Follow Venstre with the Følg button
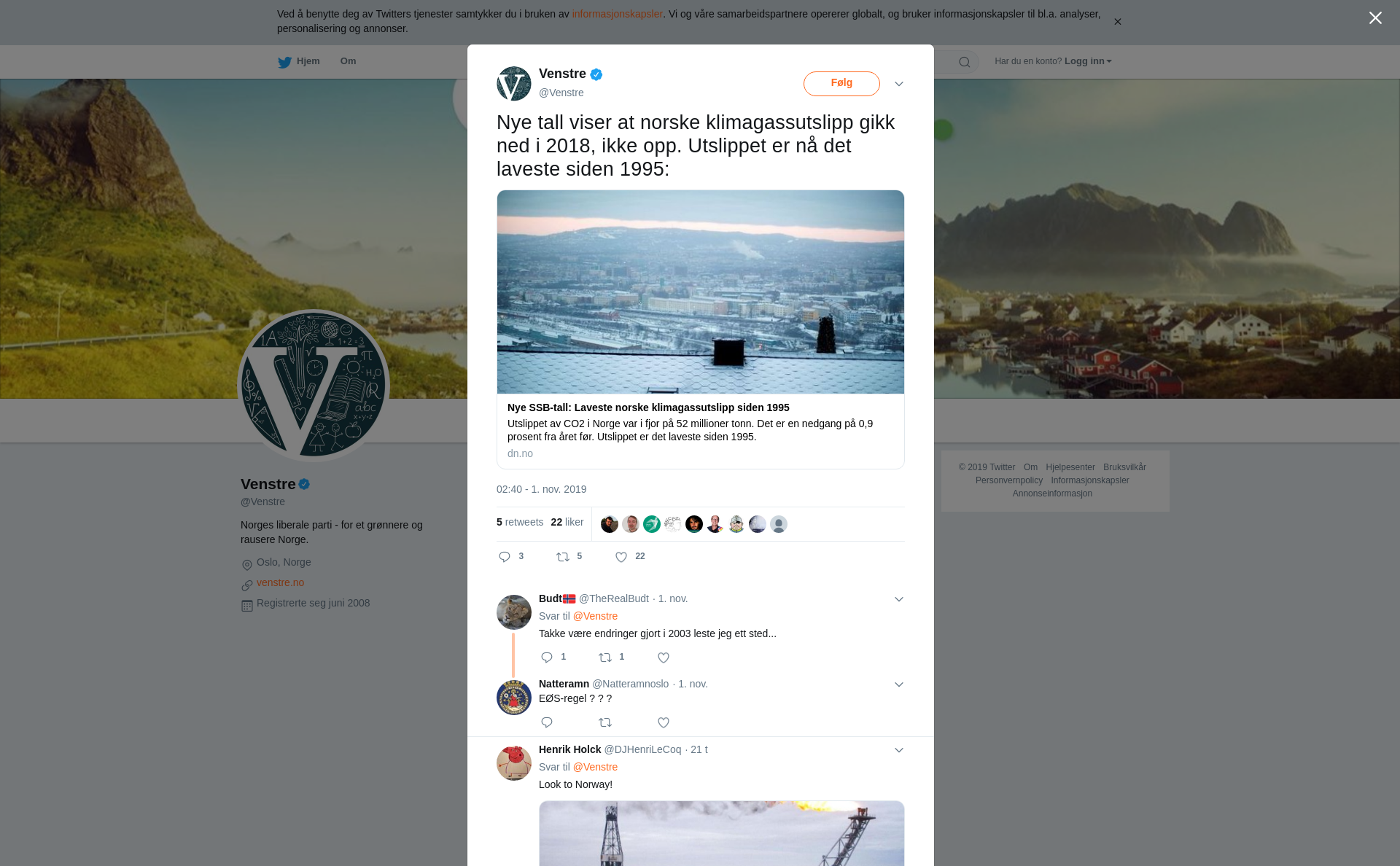This screenshot has width=1400, height=866. click(841, 83)
